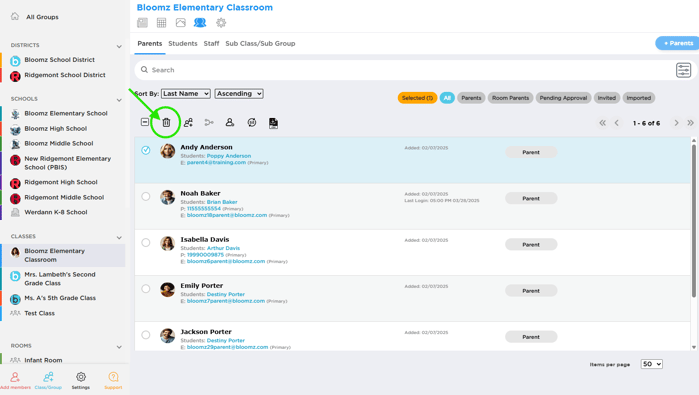Image resolution: width=699 pixels, height=395 pixels.
Task: Click Emily Porter's profile photo
Action: point(168,289)
